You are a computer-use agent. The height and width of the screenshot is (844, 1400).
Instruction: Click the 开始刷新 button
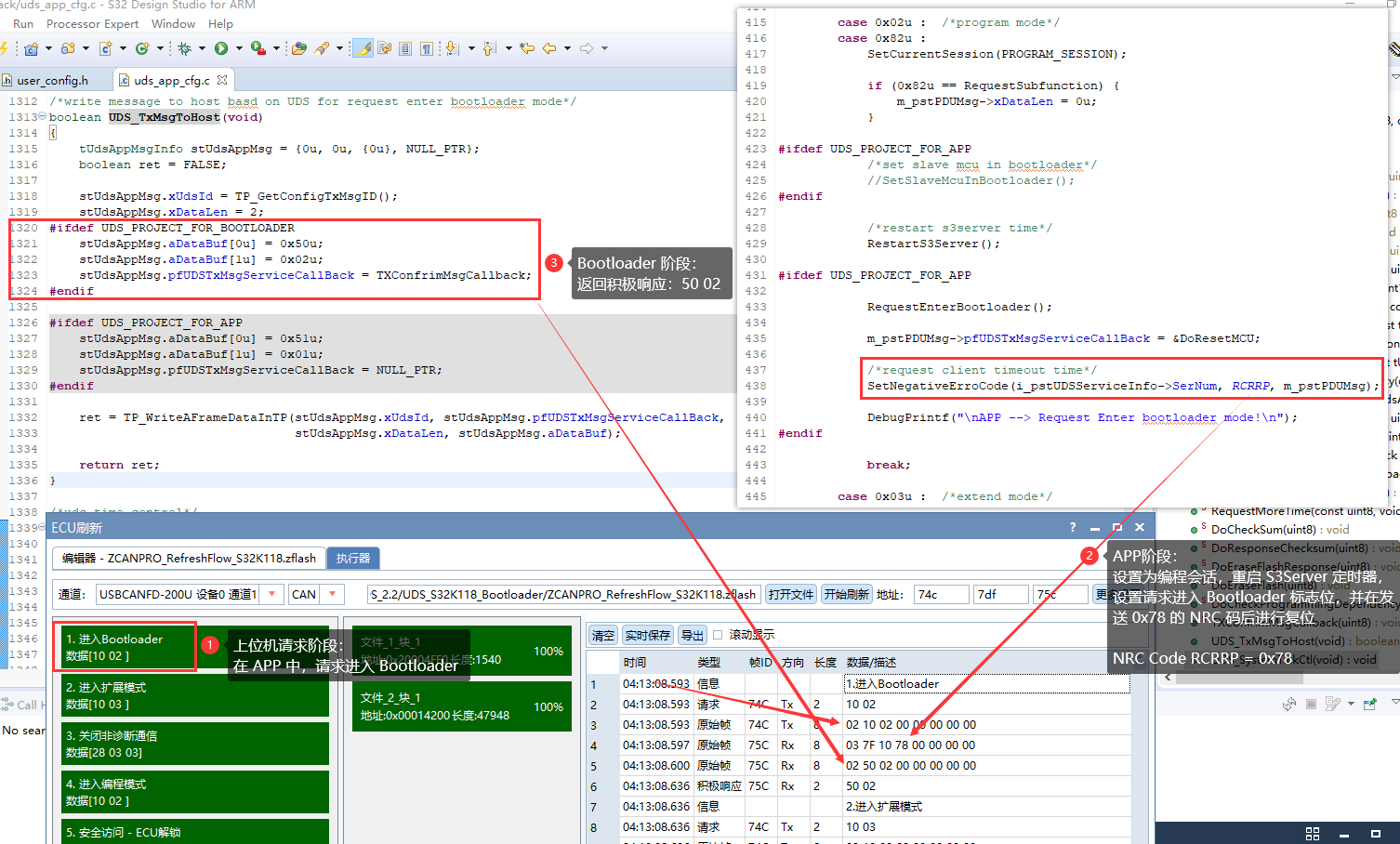click(846, 594)
